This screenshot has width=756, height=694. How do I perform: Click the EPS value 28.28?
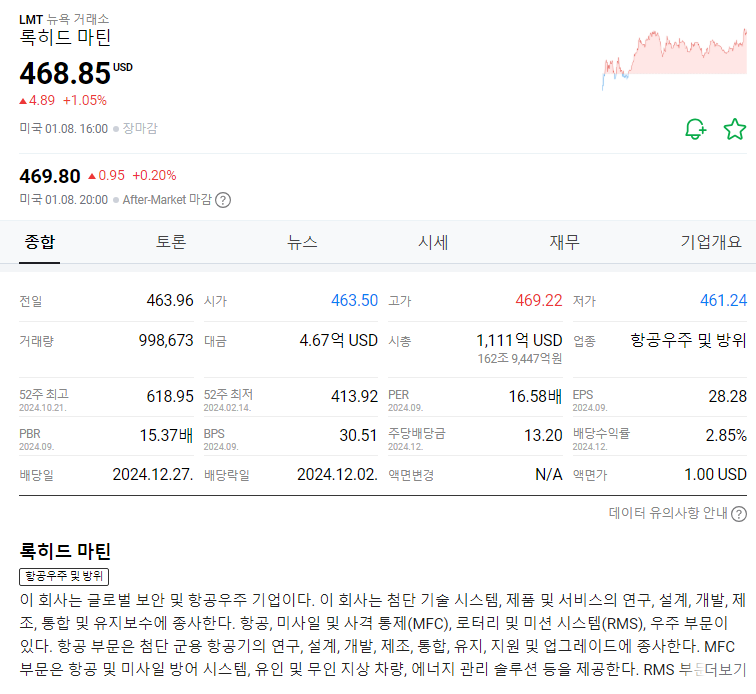pos(727,396)
